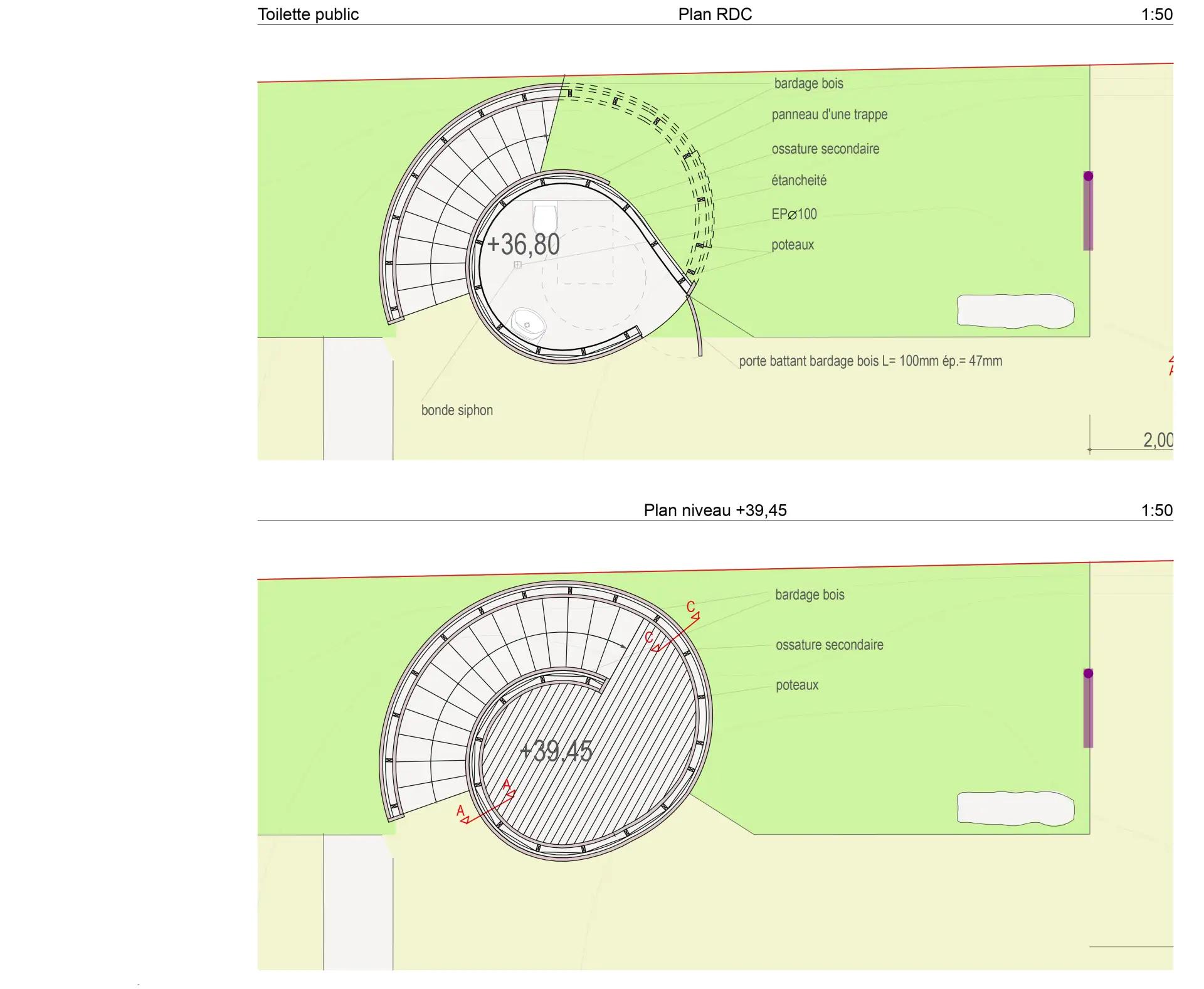
Task: Click the '+39,45' elevation on the hatched deck
Action: click(x=556, y=751)
